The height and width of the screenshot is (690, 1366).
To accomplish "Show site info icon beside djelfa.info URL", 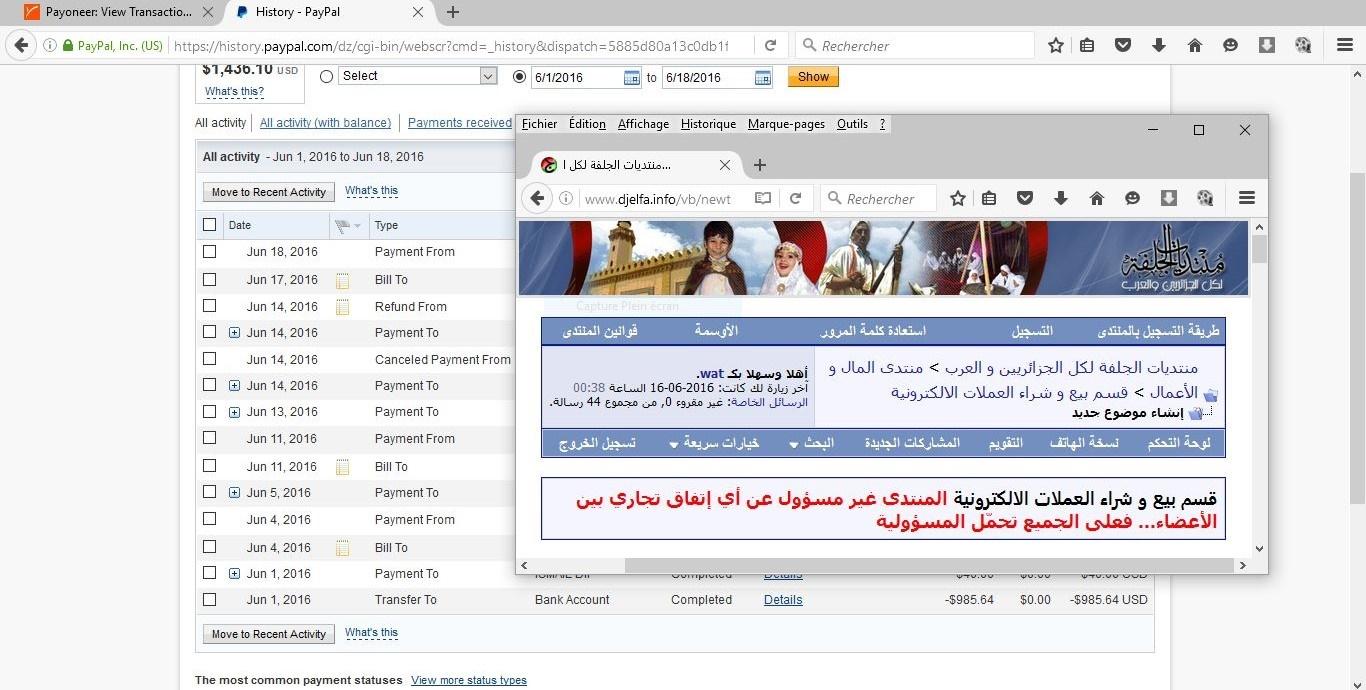I will pyautogui.click(x=566, y=198).
